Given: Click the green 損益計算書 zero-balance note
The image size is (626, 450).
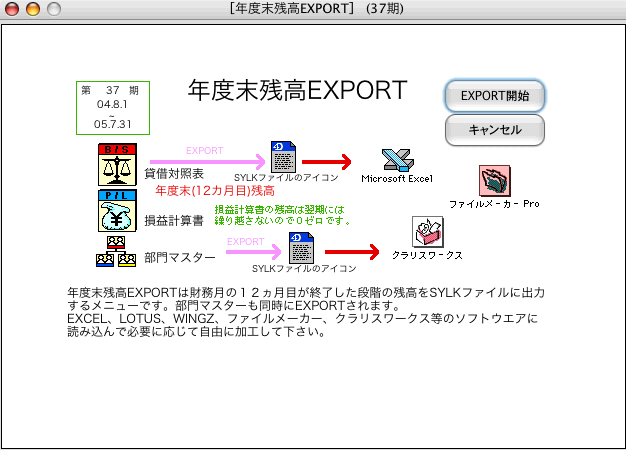Looking at the screenshot, I should 282,214.
